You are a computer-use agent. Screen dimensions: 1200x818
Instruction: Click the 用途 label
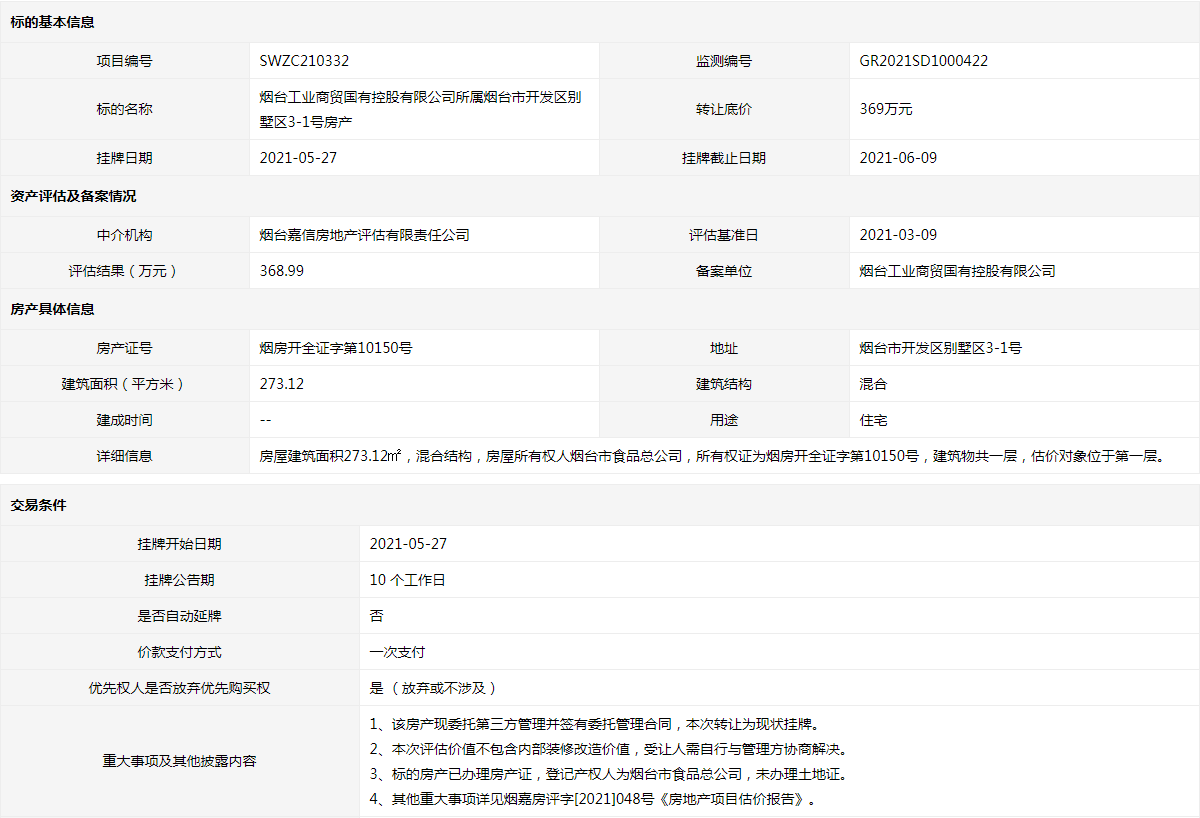(x=724, y=420)
